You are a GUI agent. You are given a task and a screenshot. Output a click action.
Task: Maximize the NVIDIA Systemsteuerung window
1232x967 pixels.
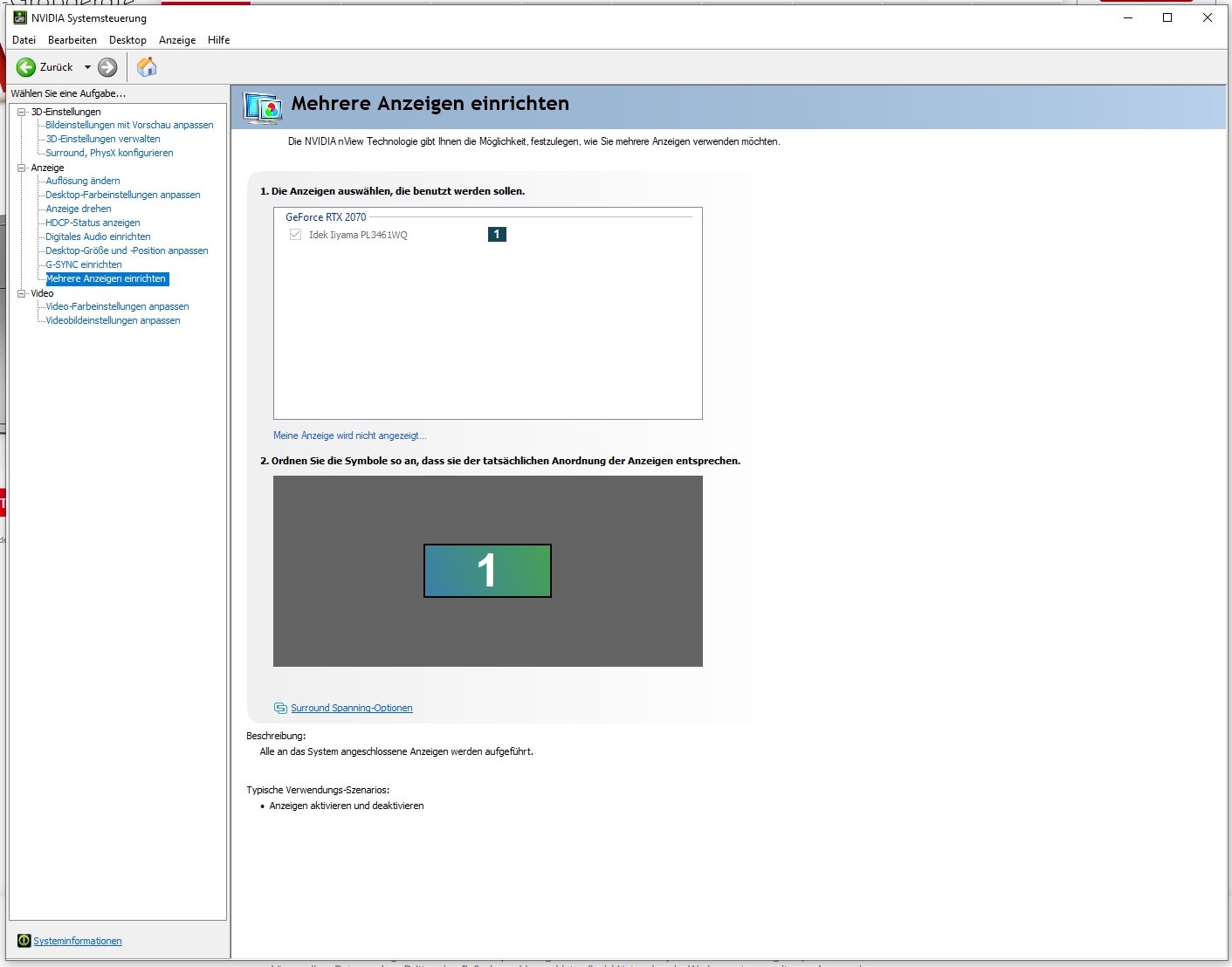click(x=1167, y=17)
